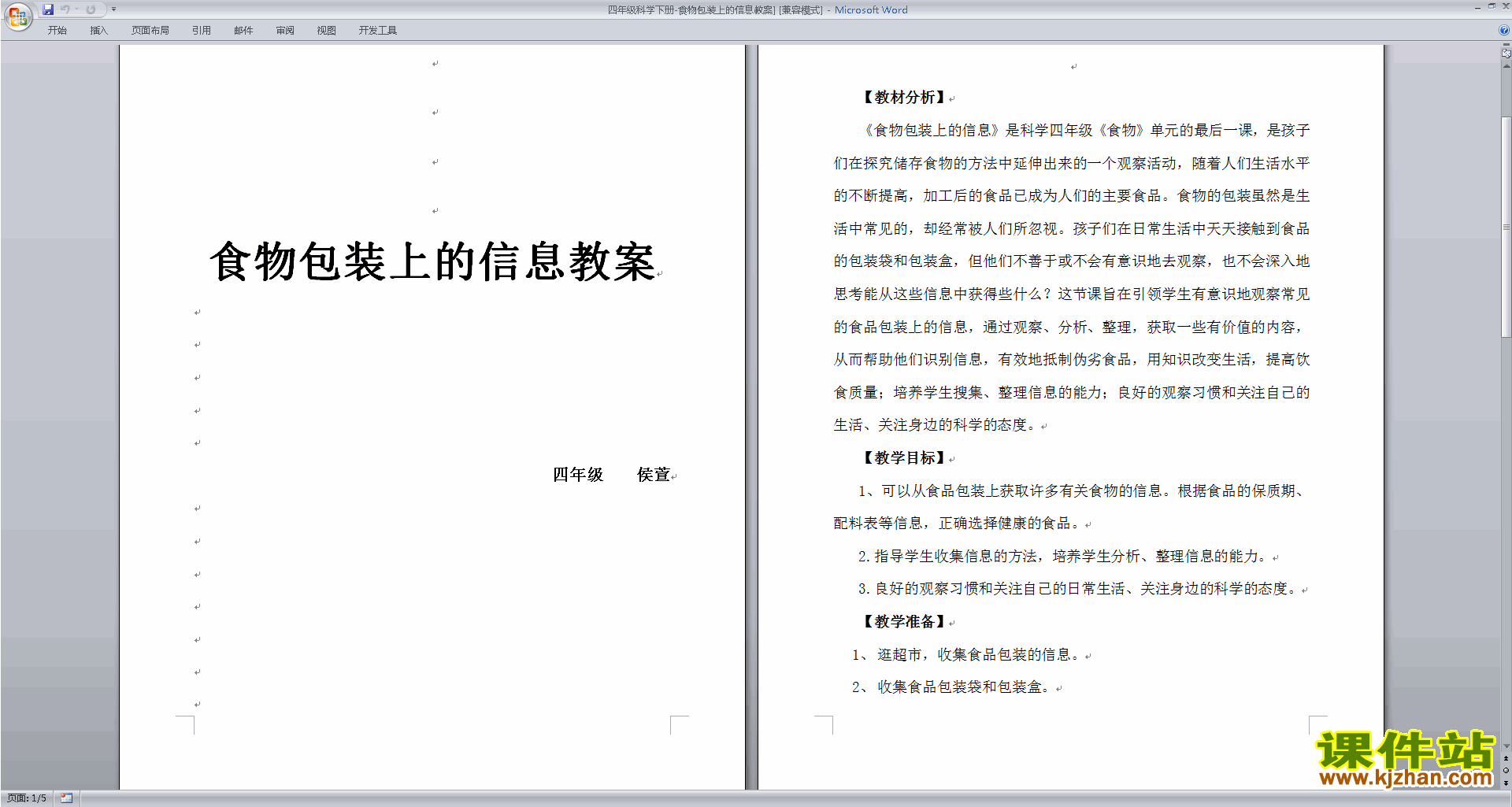This screenshot has height=807, width=1512.
Task: Click the vertical scrollbar down arrow
Action: (1506, 746)
